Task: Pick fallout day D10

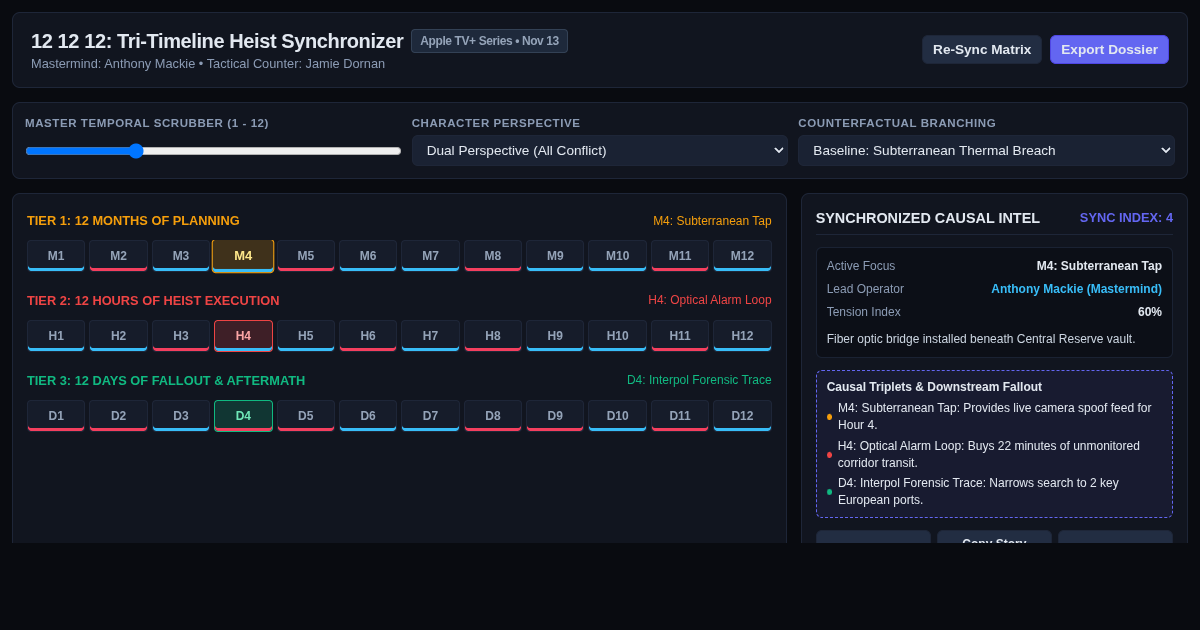Action: (617, 416)
